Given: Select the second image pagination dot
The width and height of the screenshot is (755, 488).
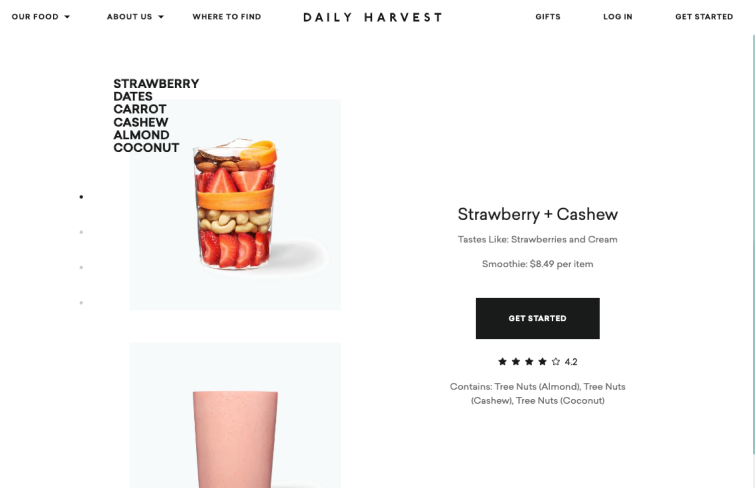Looking at the screenshot, I should click(81, 232).
